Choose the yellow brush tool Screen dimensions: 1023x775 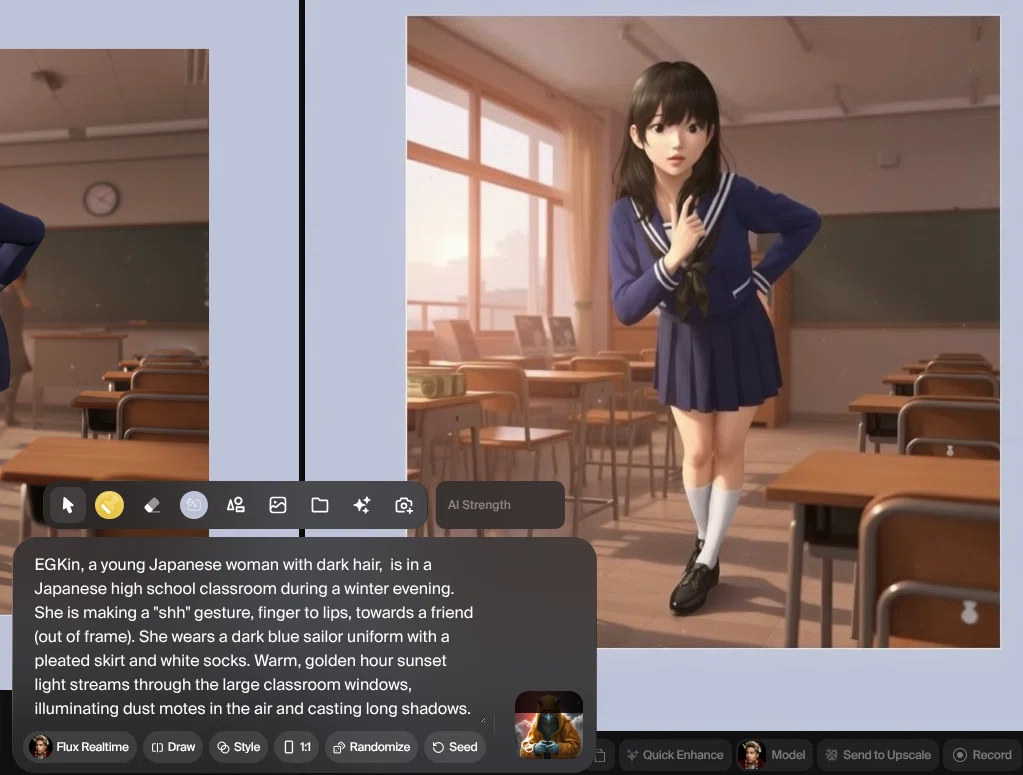[110, 505]
